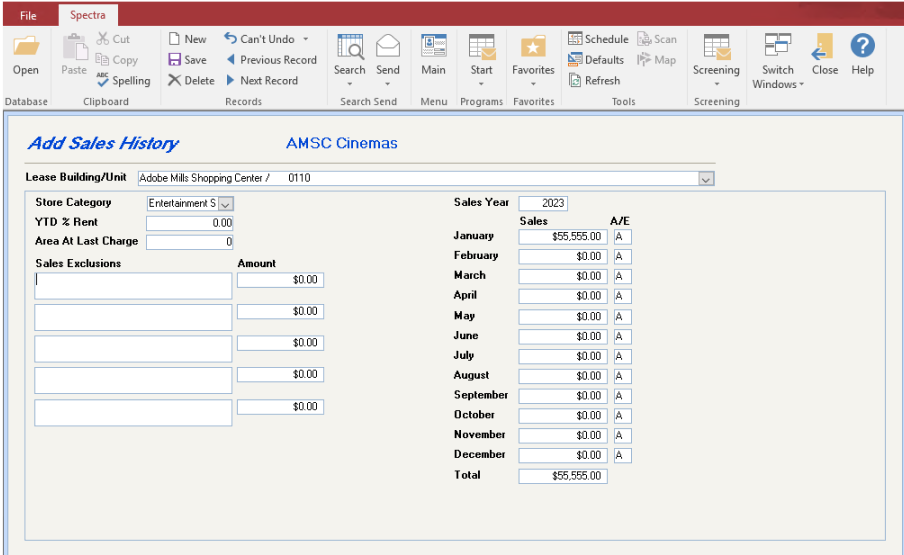Click the Start programs icon
904x555 pixels.
(481, 47)
